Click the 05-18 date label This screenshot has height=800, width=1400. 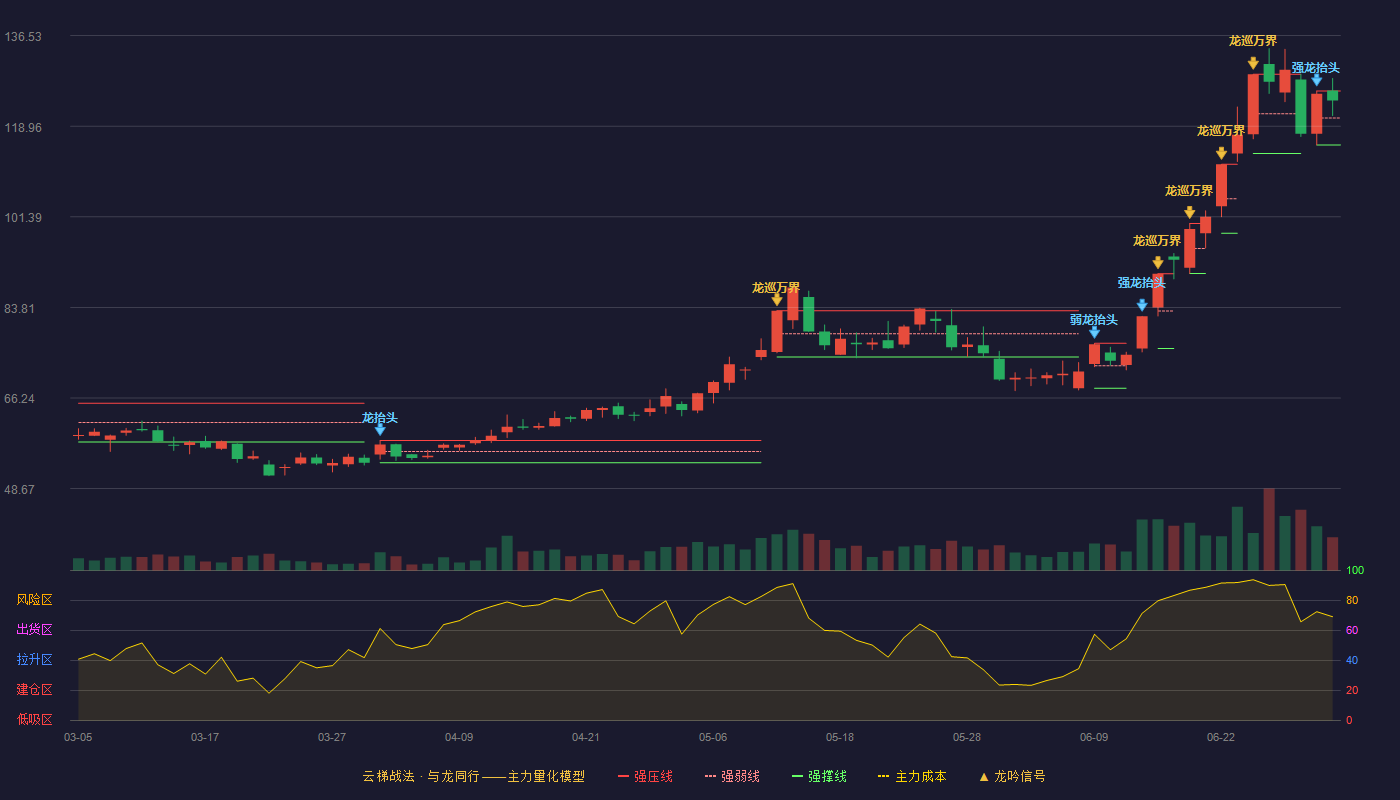(x=840, y=737)
